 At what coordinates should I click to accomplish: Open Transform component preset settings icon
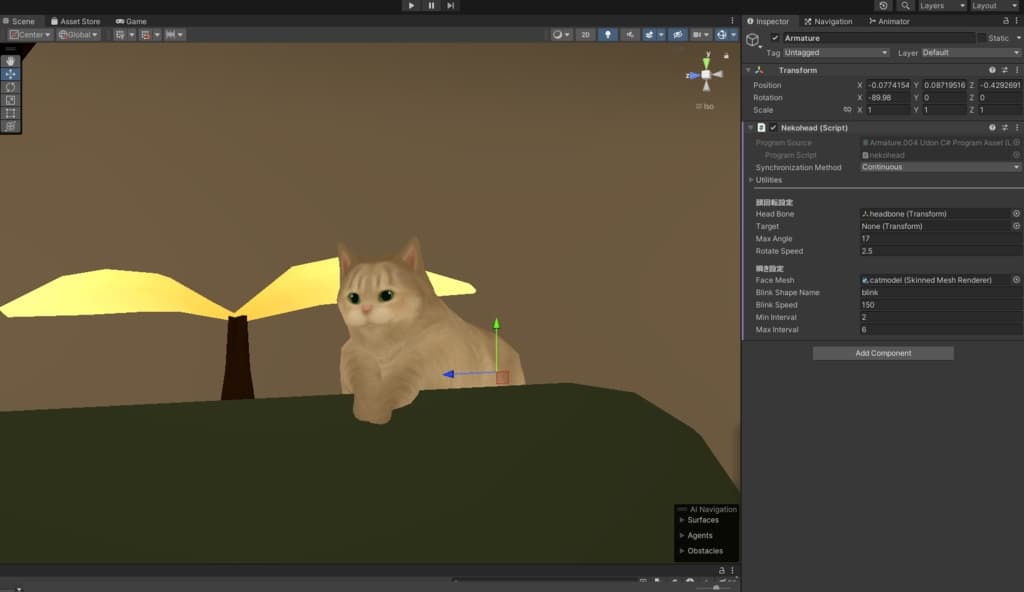(x=1005, y=70)
